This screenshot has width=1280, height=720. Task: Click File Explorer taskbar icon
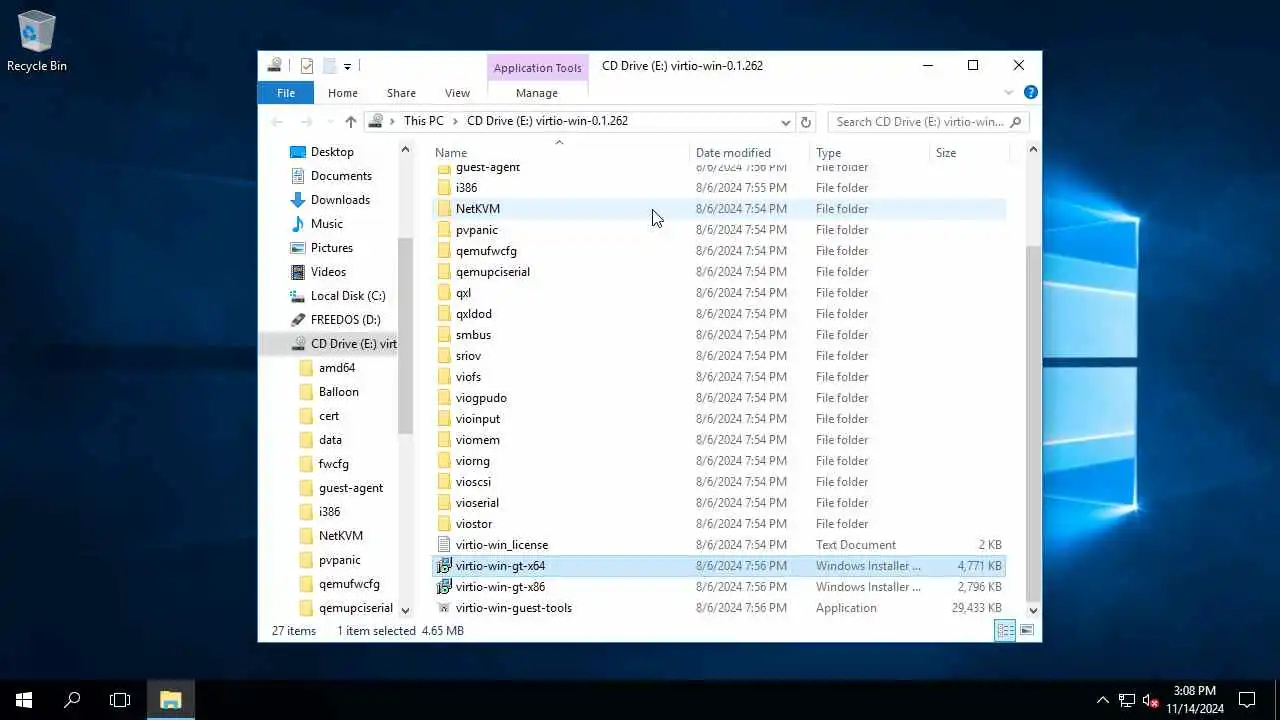[170, 700]
